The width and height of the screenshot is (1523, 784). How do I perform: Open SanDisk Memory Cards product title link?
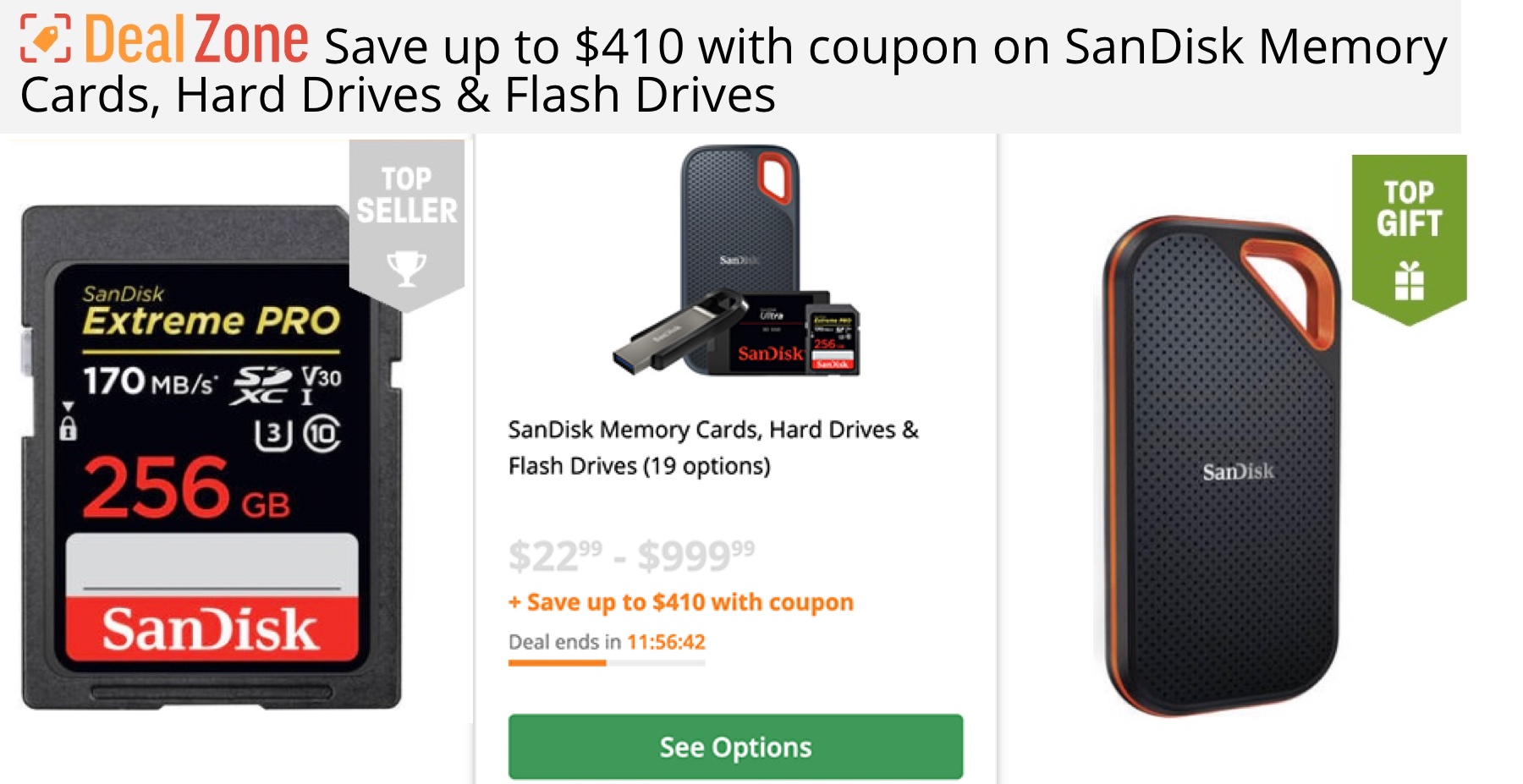712,447
